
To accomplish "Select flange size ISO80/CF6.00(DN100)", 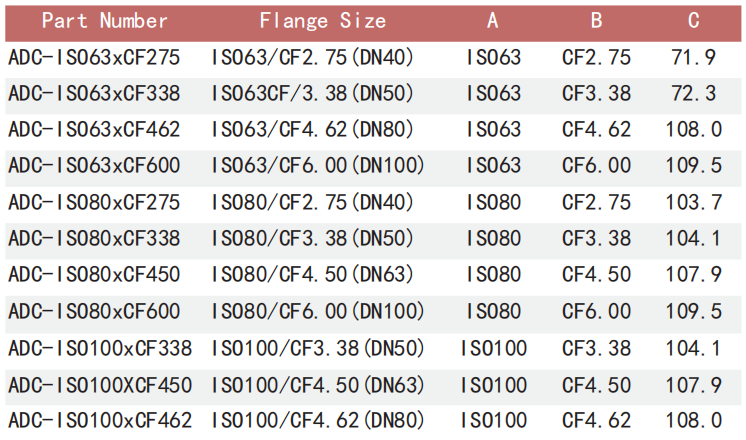I will click(x=318, y=311).
